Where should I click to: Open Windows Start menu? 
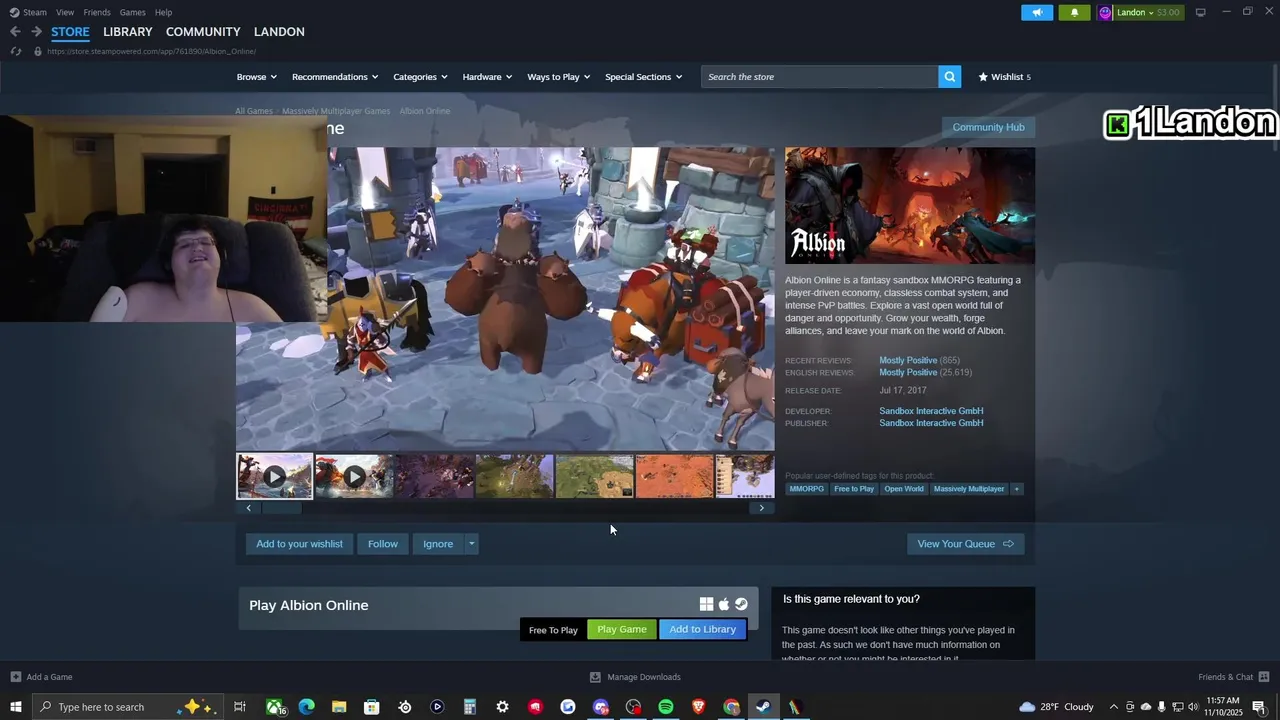15,707
